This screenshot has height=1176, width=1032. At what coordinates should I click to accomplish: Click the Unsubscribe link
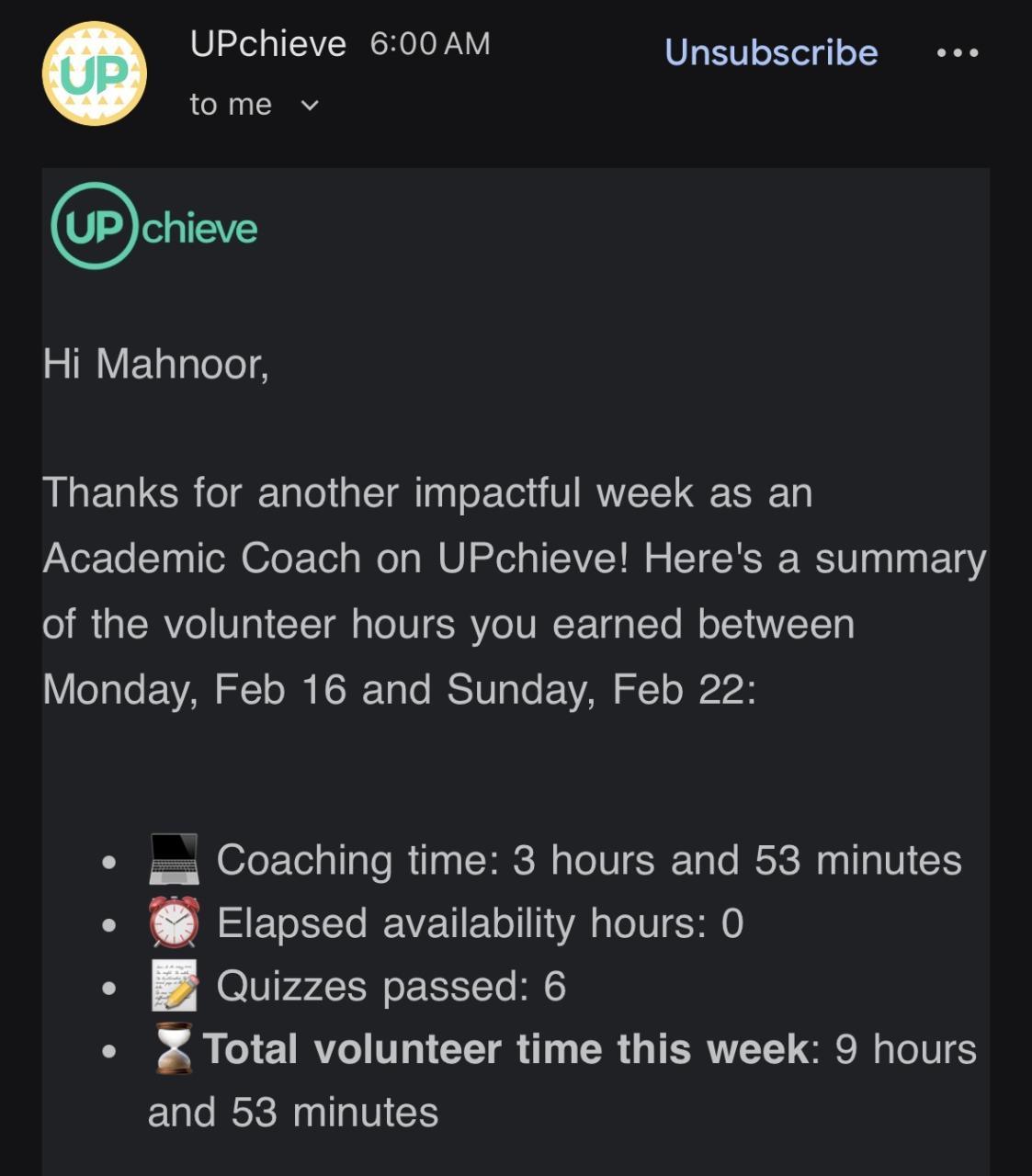coord(771,52)
